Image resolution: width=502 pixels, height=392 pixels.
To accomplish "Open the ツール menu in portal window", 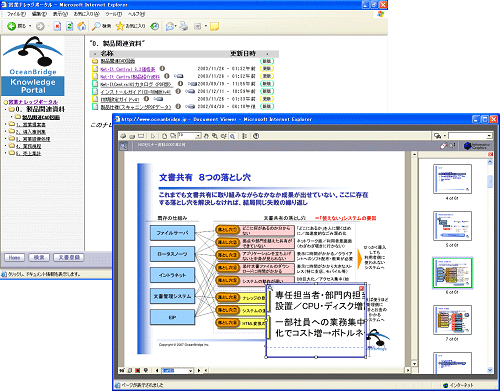I will pyautogui.click(x=114, y=14).
